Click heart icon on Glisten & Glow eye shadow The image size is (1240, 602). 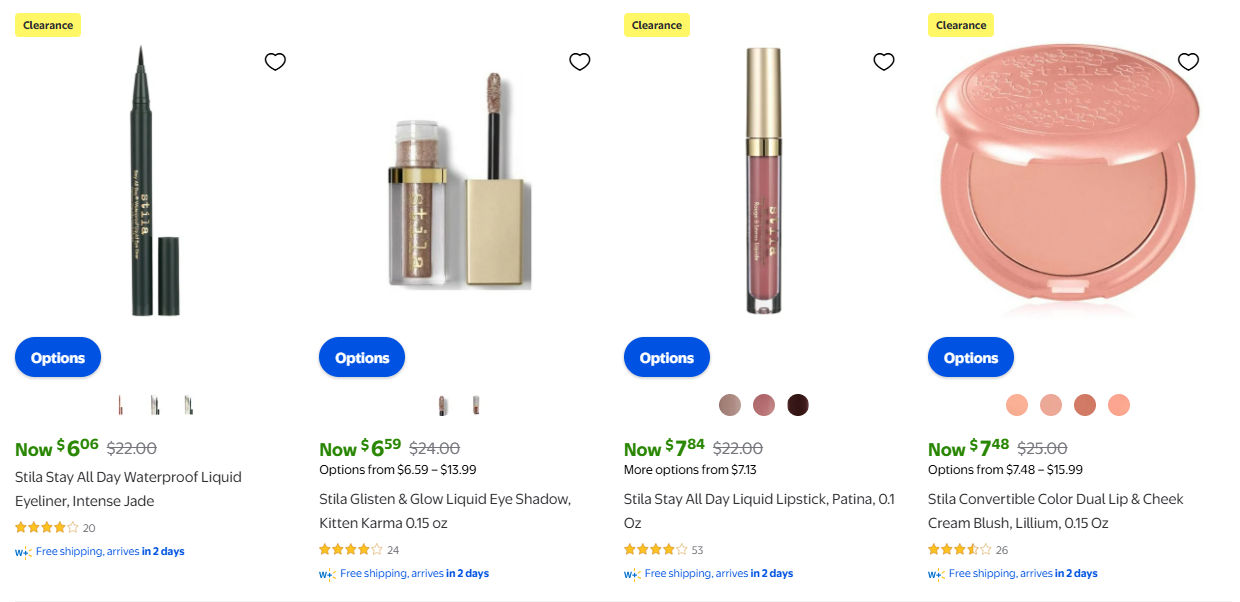click(579, 62)
